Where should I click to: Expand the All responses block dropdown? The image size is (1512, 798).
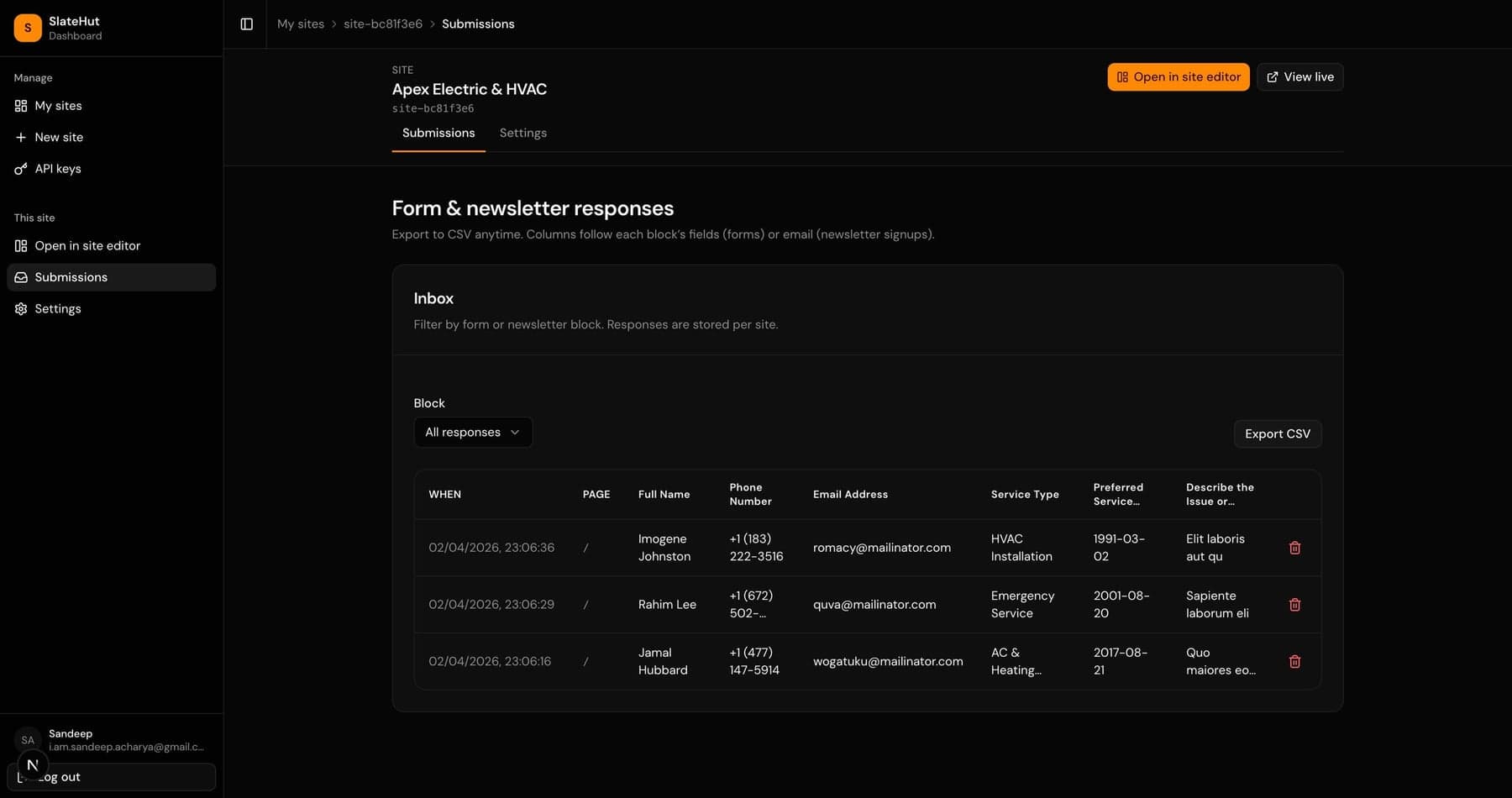pyautogui.click(x=473, y=433)
